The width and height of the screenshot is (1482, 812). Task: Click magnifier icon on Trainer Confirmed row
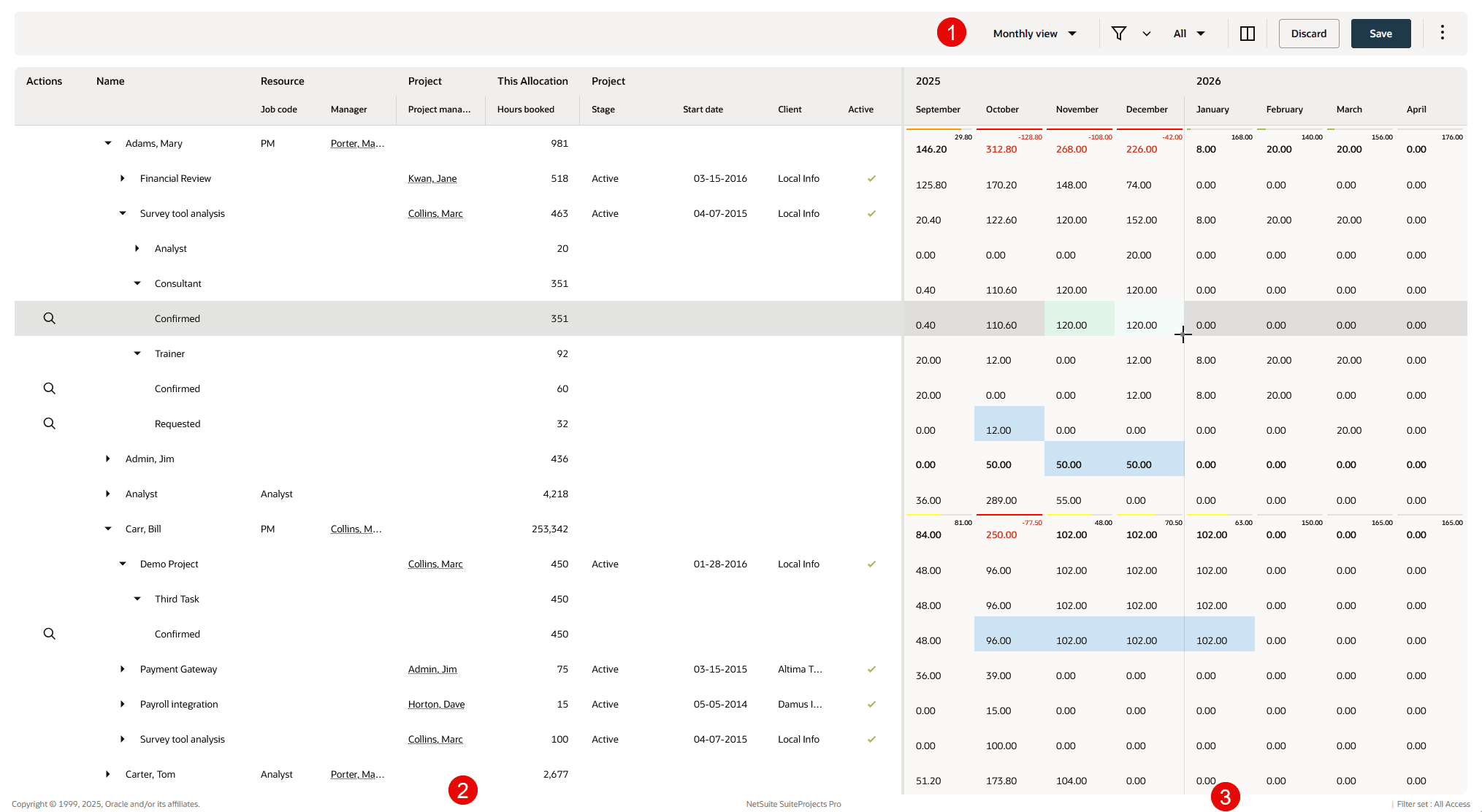point(49,388)
